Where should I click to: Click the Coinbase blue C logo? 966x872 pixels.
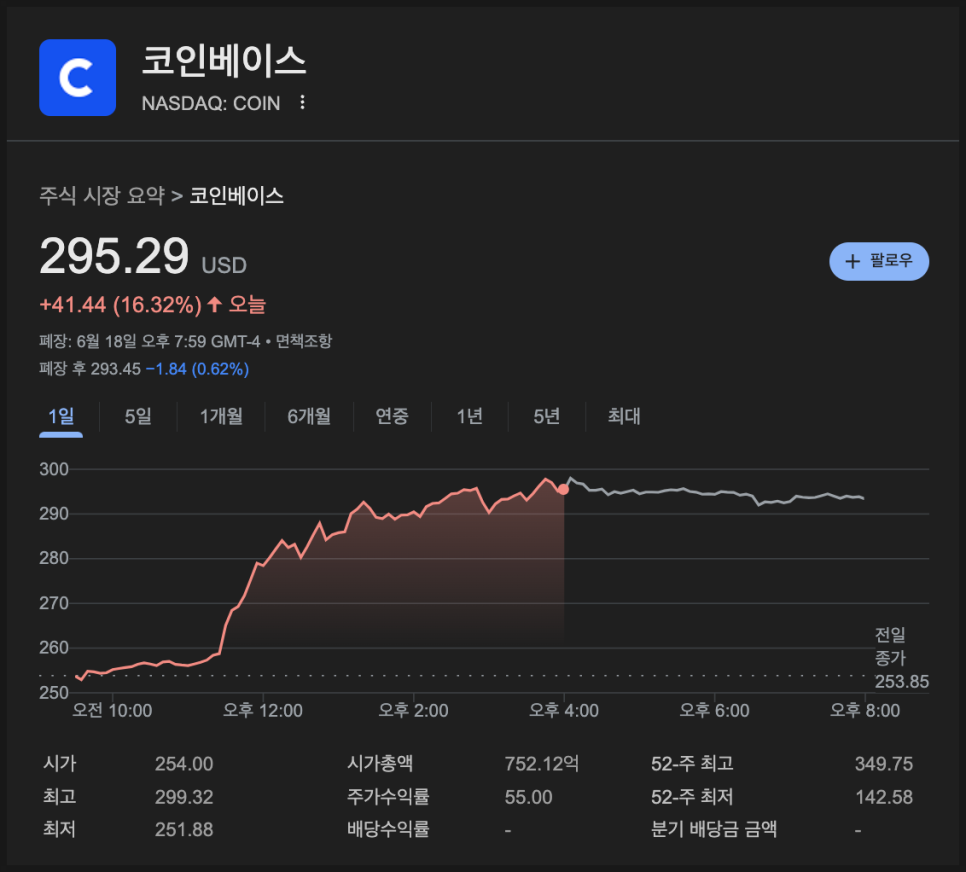[77, 78]
